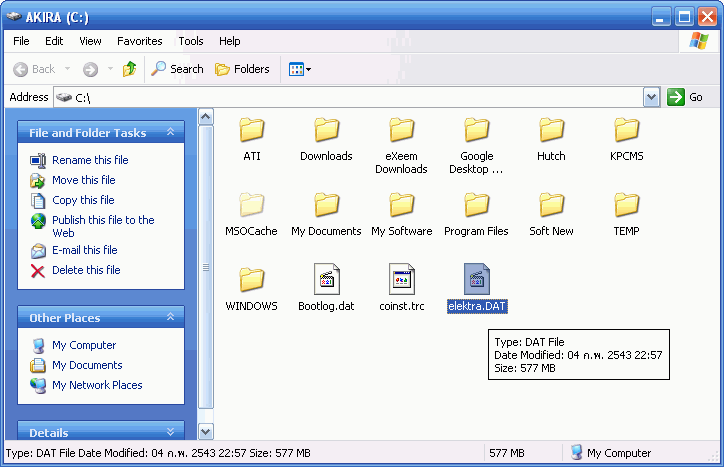Open the View menu
Viewport: 724px width, 467px height.
coord(90,41)
